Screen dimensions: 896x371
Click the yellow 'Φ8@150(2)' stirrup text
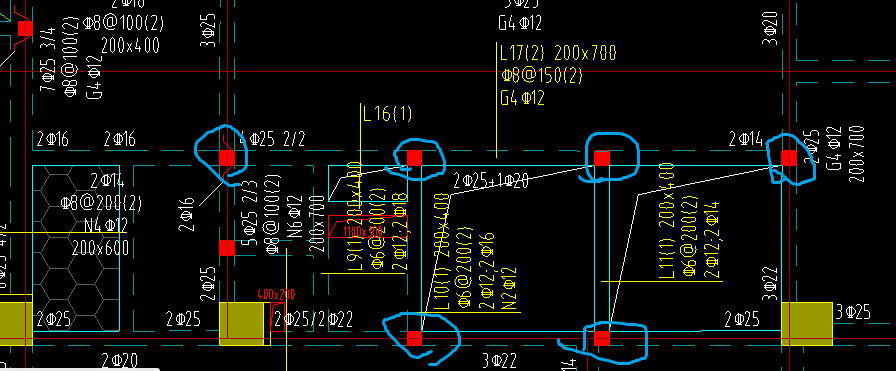click(542, 75)
